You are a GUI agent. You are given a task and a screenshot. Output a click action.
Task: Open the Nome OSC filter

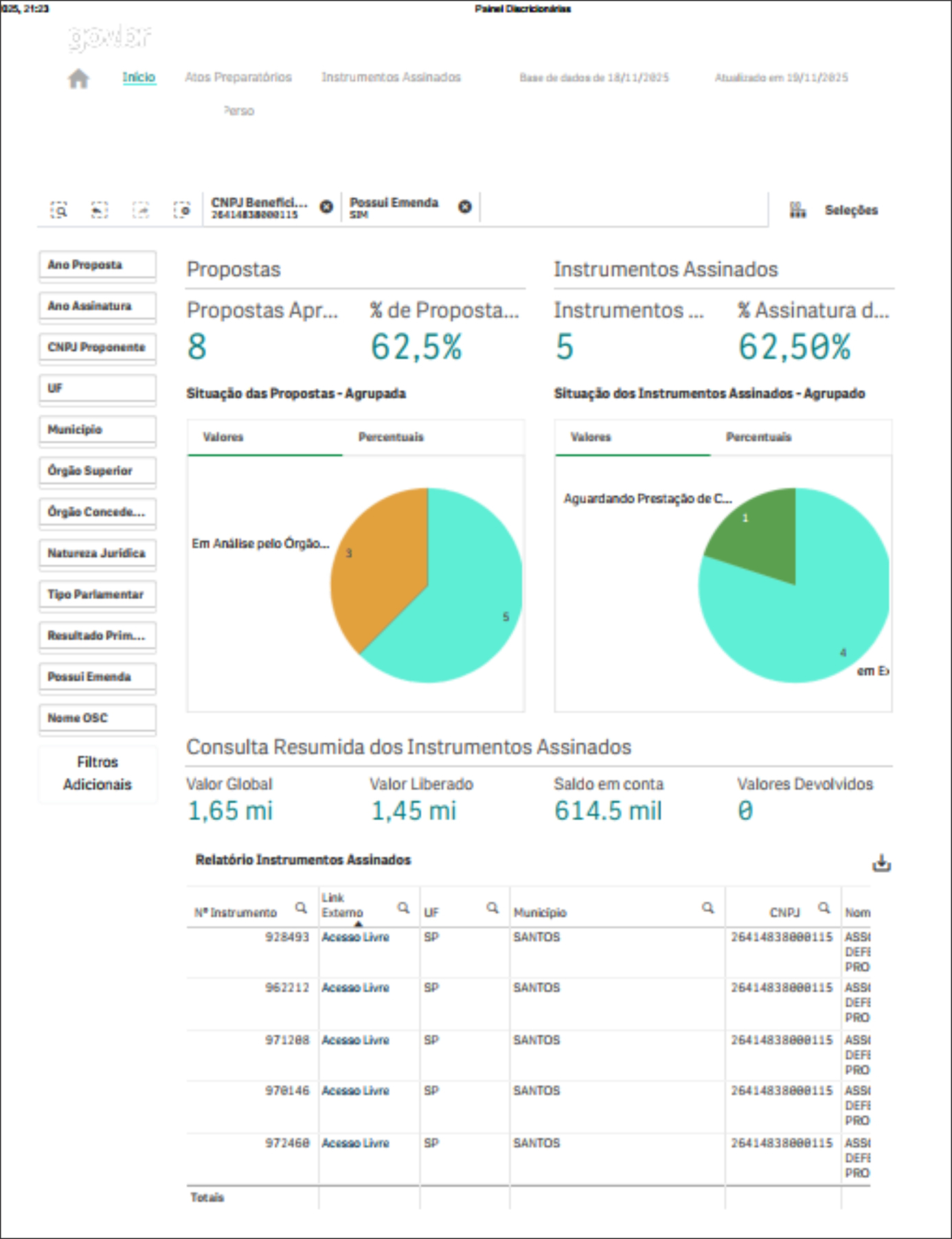coord(98,718)
